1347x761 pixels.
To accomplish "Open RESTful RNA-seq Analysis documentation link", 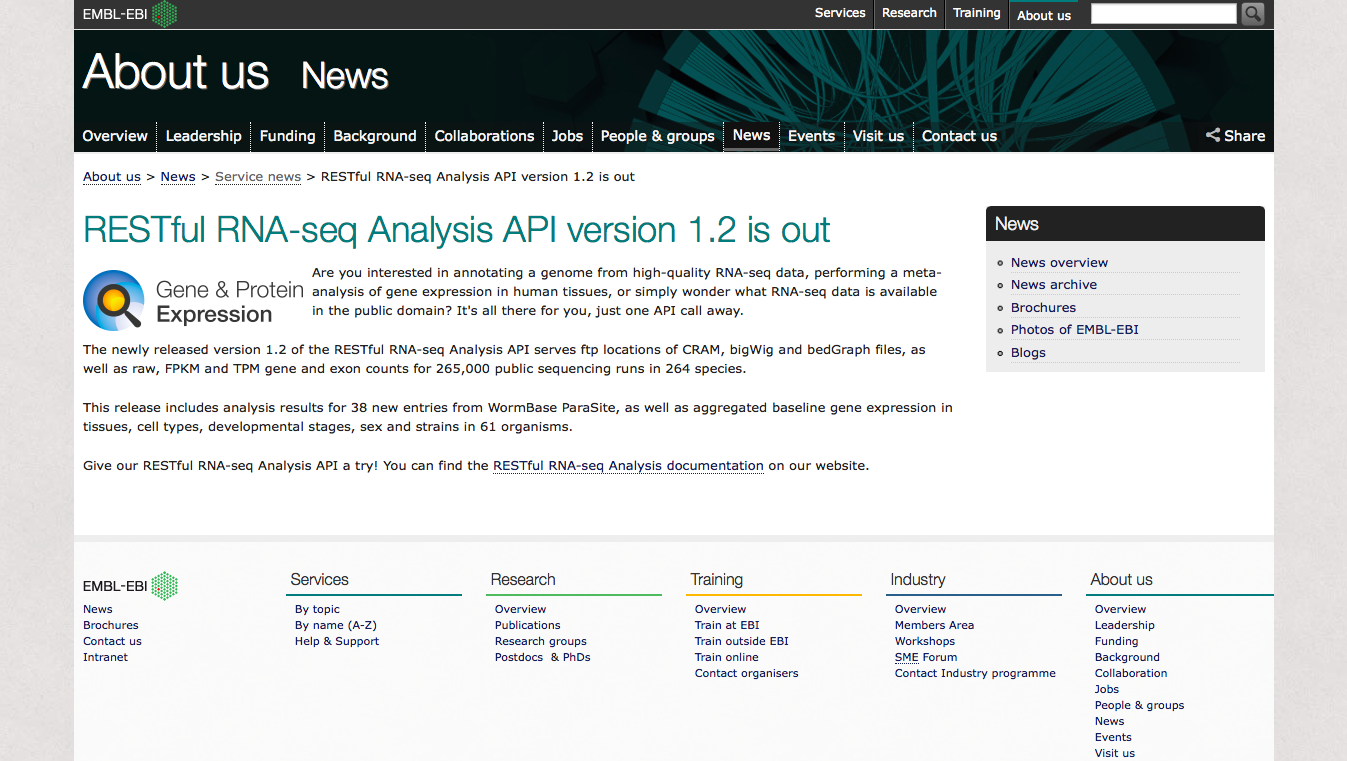I will pos(628,466).
